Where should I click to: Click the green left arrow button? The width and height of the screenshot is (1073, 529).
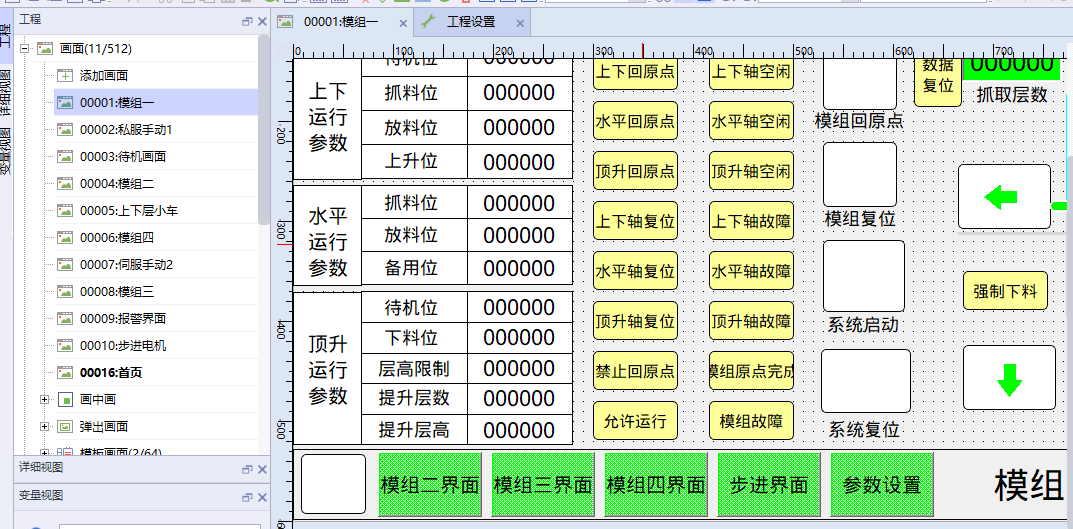pos(1004,197)
